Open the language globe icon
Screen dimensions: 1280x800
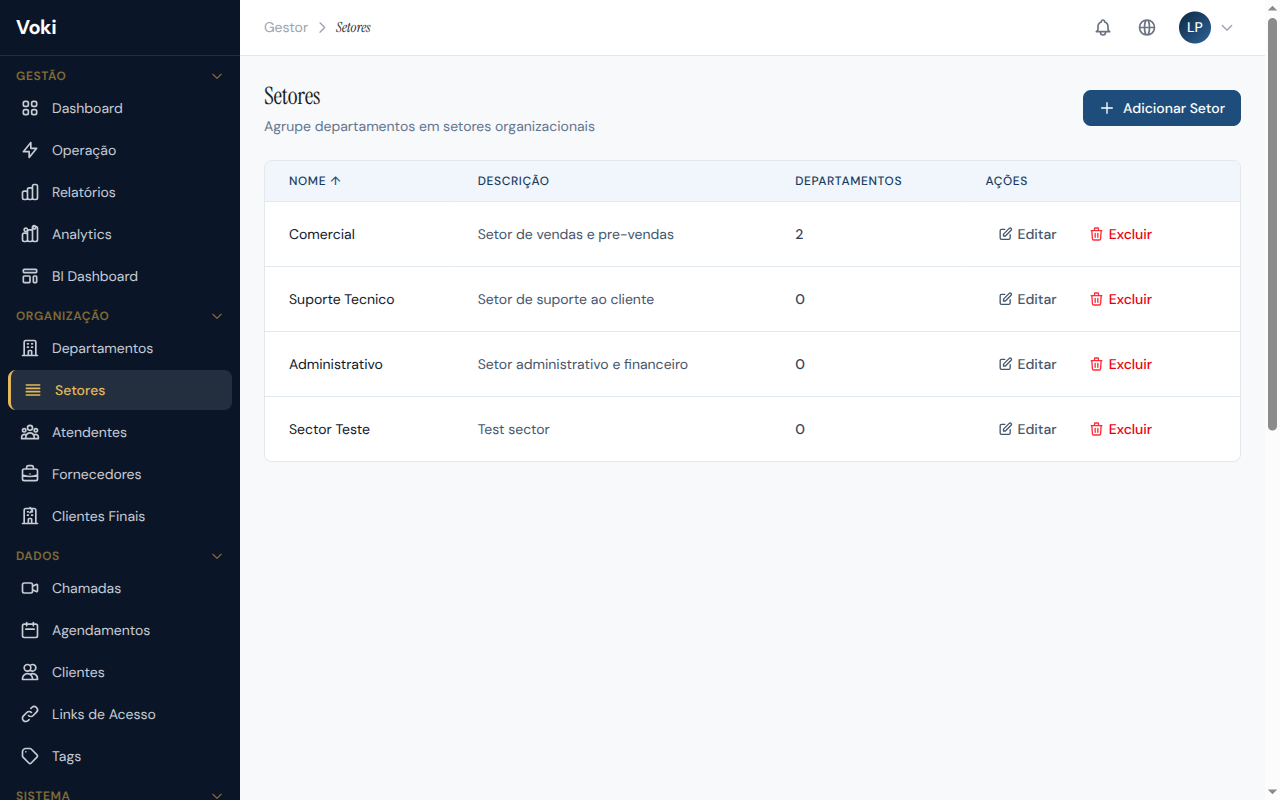tap(1147, 28)
